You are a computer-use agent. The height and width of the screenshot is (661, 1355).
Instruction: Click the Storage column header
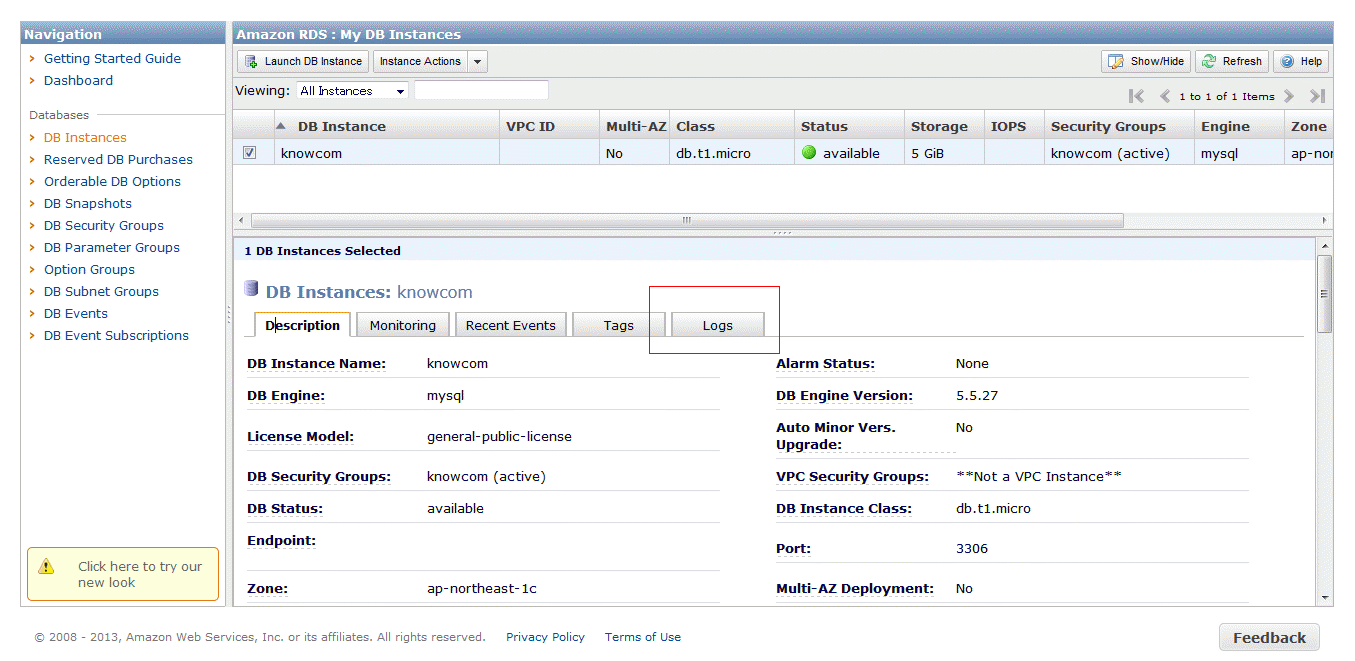944,127
